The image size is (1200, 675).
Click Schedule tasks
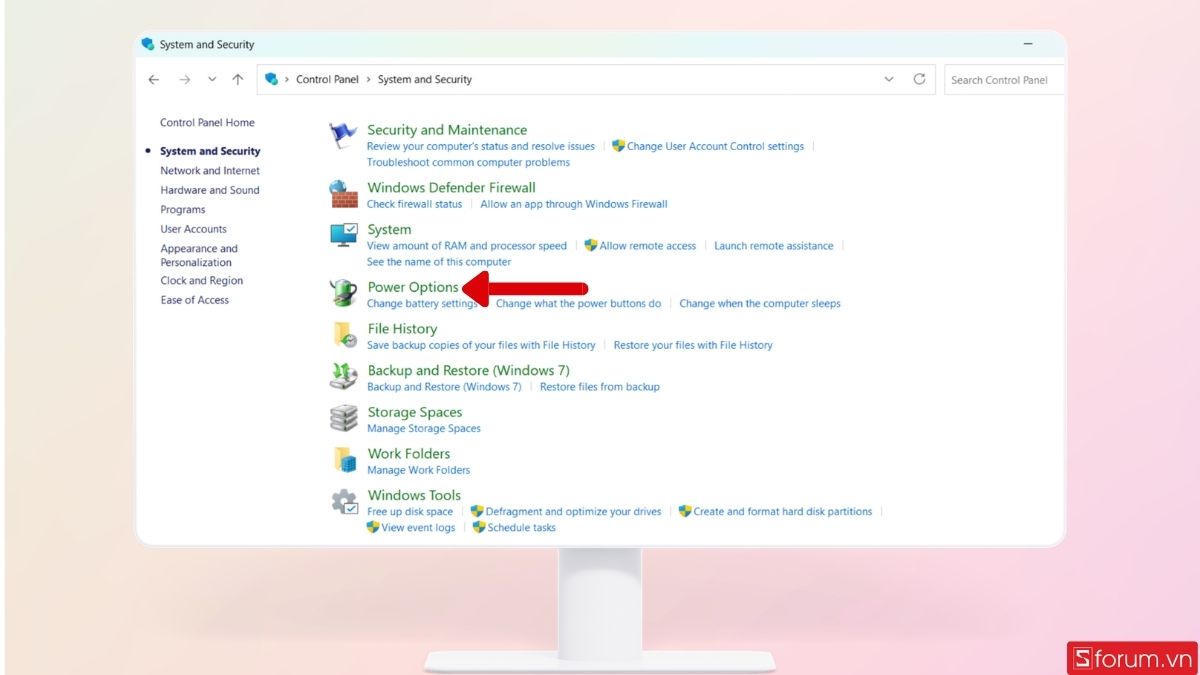(522, 527)
